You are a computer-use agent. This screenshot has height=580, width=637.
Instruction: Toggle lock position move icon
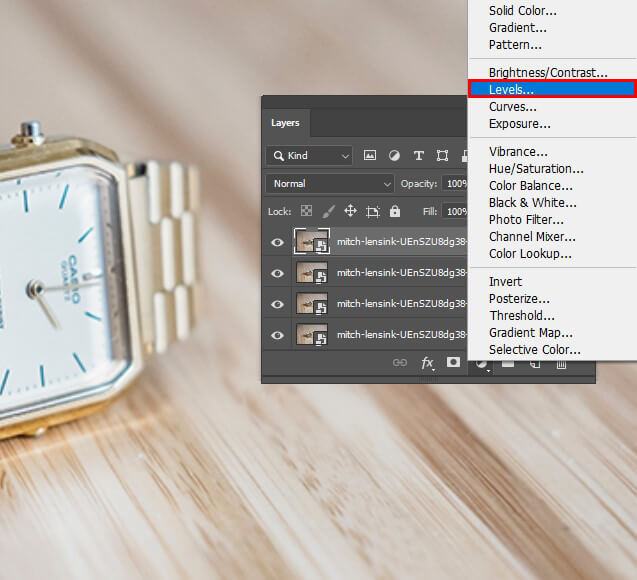(350, 211)
